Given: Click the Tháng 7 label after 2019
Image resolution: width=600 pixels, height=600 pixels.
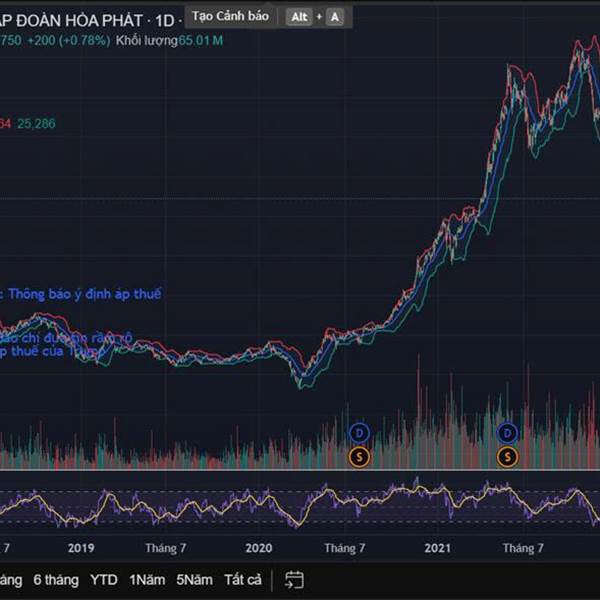Looking at the screenshot, I should pos(166,548).
